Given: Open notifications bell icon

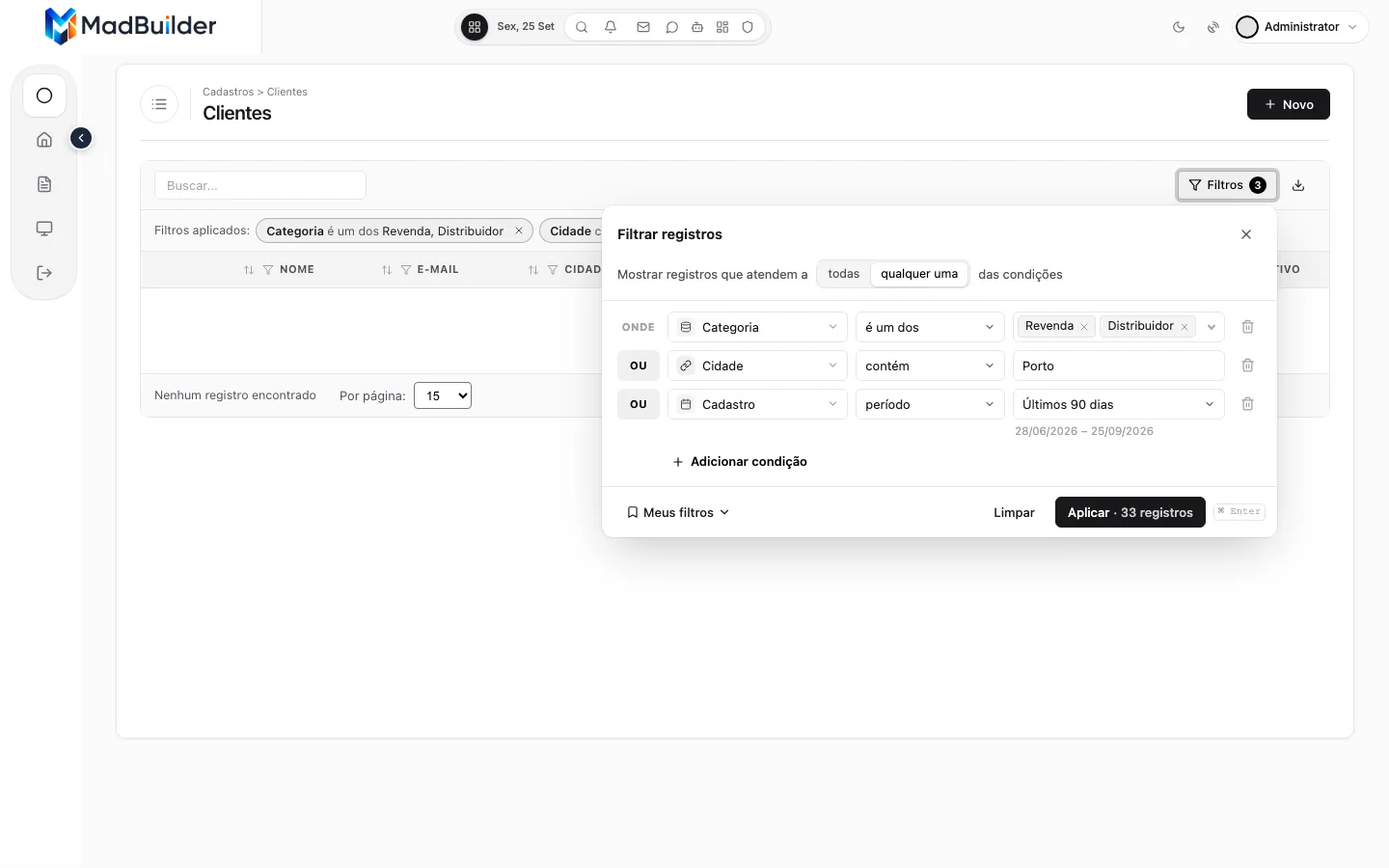Looking at the screenshot, I should [611, 27].
